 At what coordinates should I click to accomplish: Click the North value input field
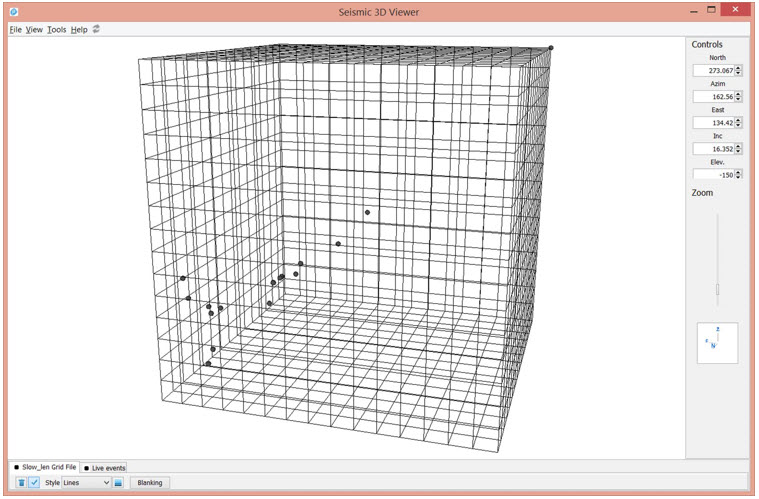714,71
